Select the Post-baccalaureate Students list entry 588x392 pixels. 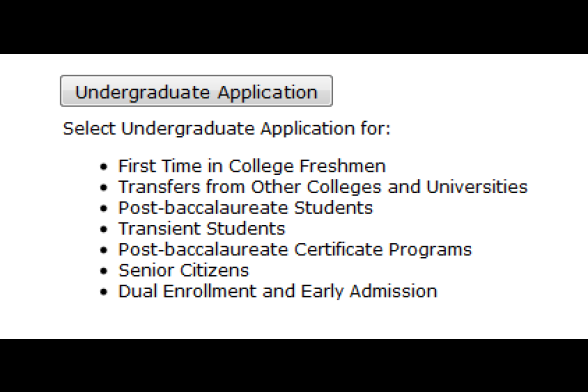tap(246, 208)
